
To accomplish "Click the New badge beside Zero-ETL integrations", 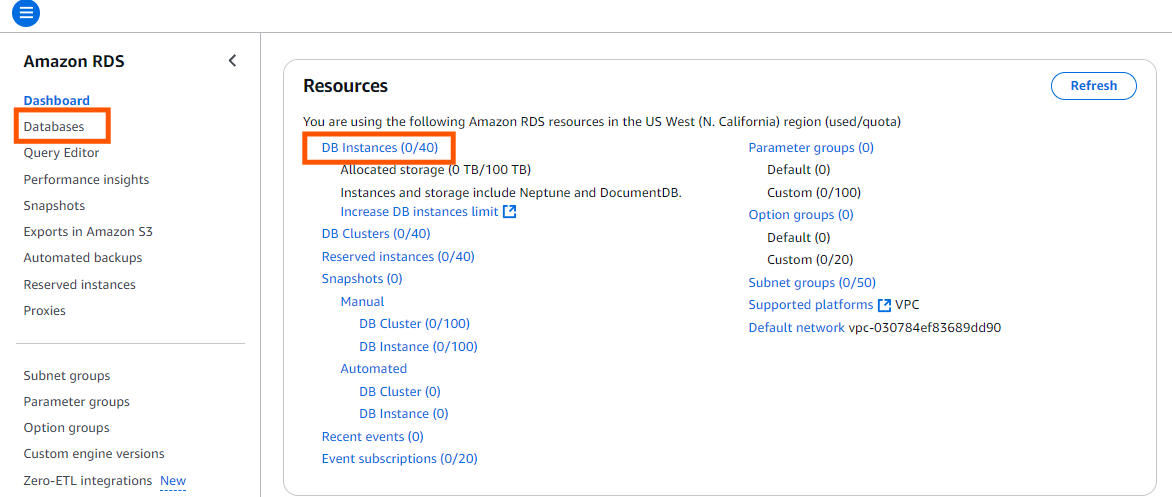I will tap(173, 481).
